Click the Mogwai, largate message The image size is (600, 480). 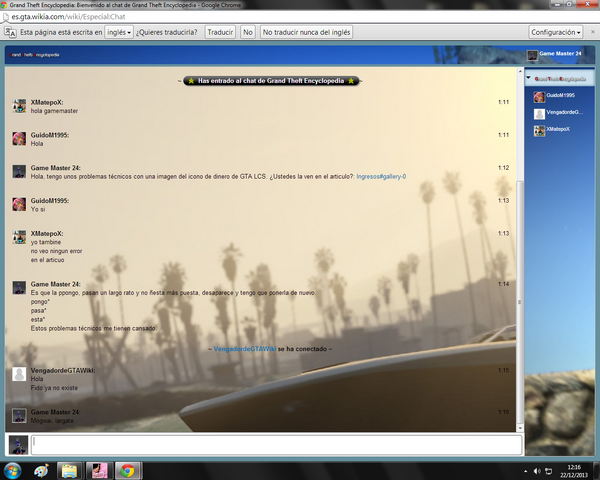tap(53, 421)
